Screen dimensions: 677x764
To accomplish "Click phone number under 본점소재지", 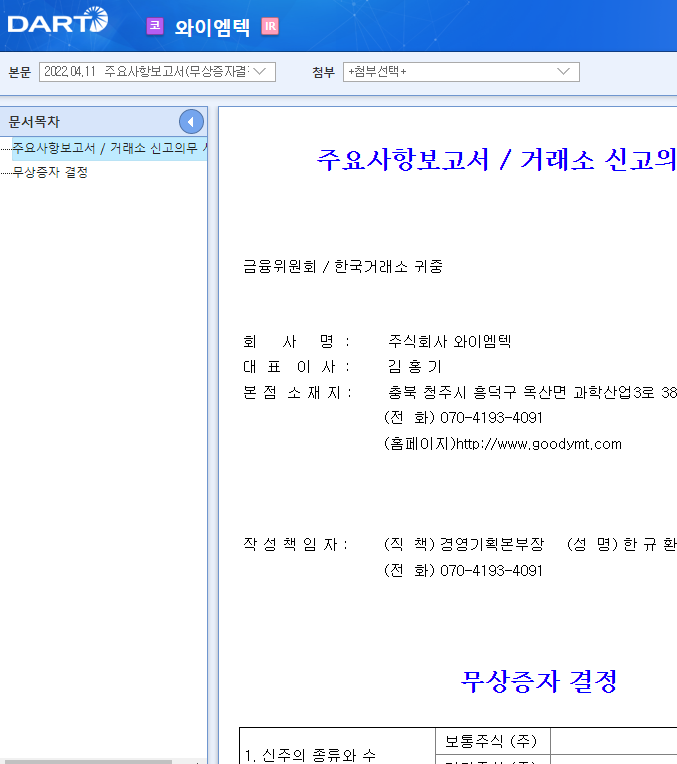I will pyautogui.click(x=491, y=418).
